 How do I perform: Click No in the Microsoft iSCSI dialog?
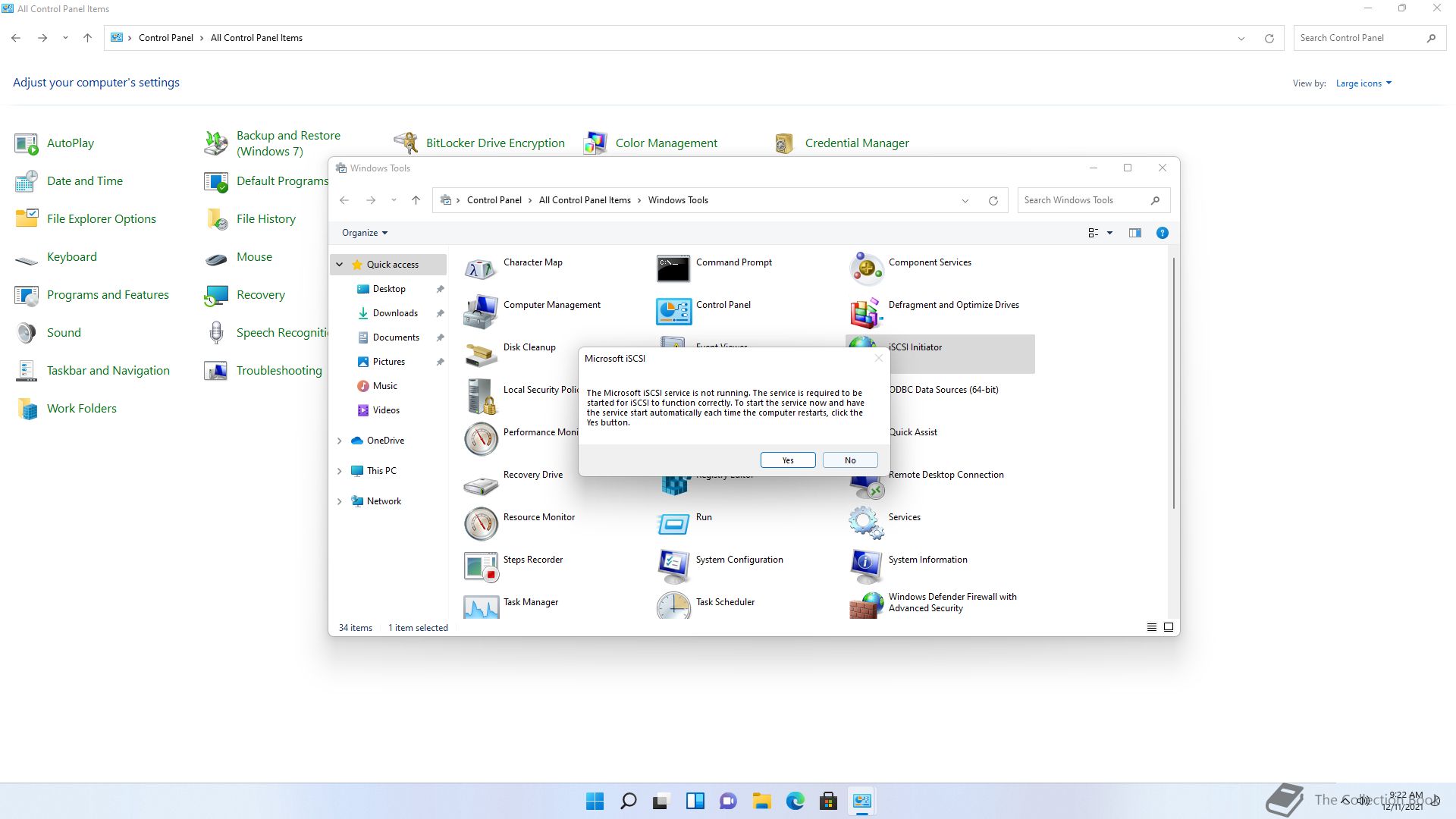[850, 460]
